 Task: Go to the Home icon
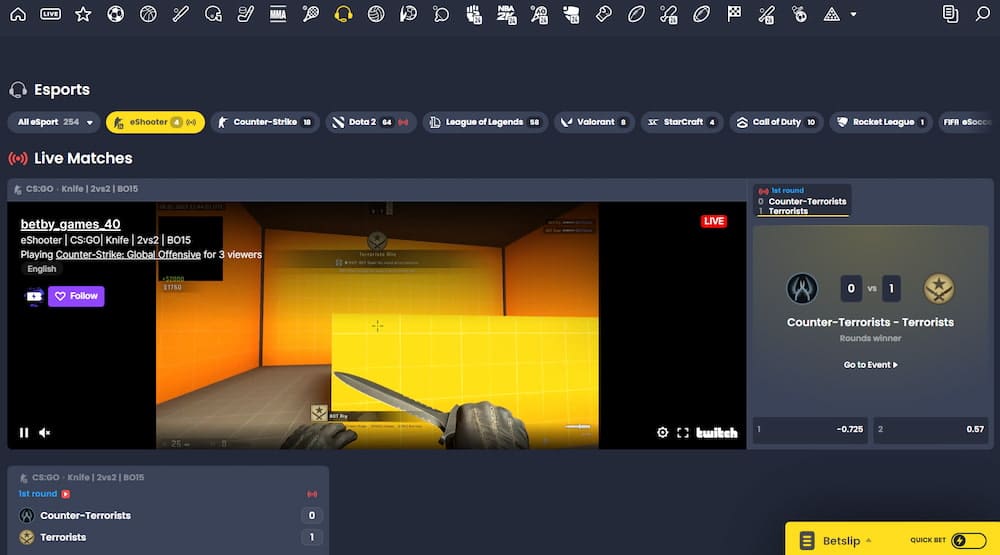pos(18,14)
